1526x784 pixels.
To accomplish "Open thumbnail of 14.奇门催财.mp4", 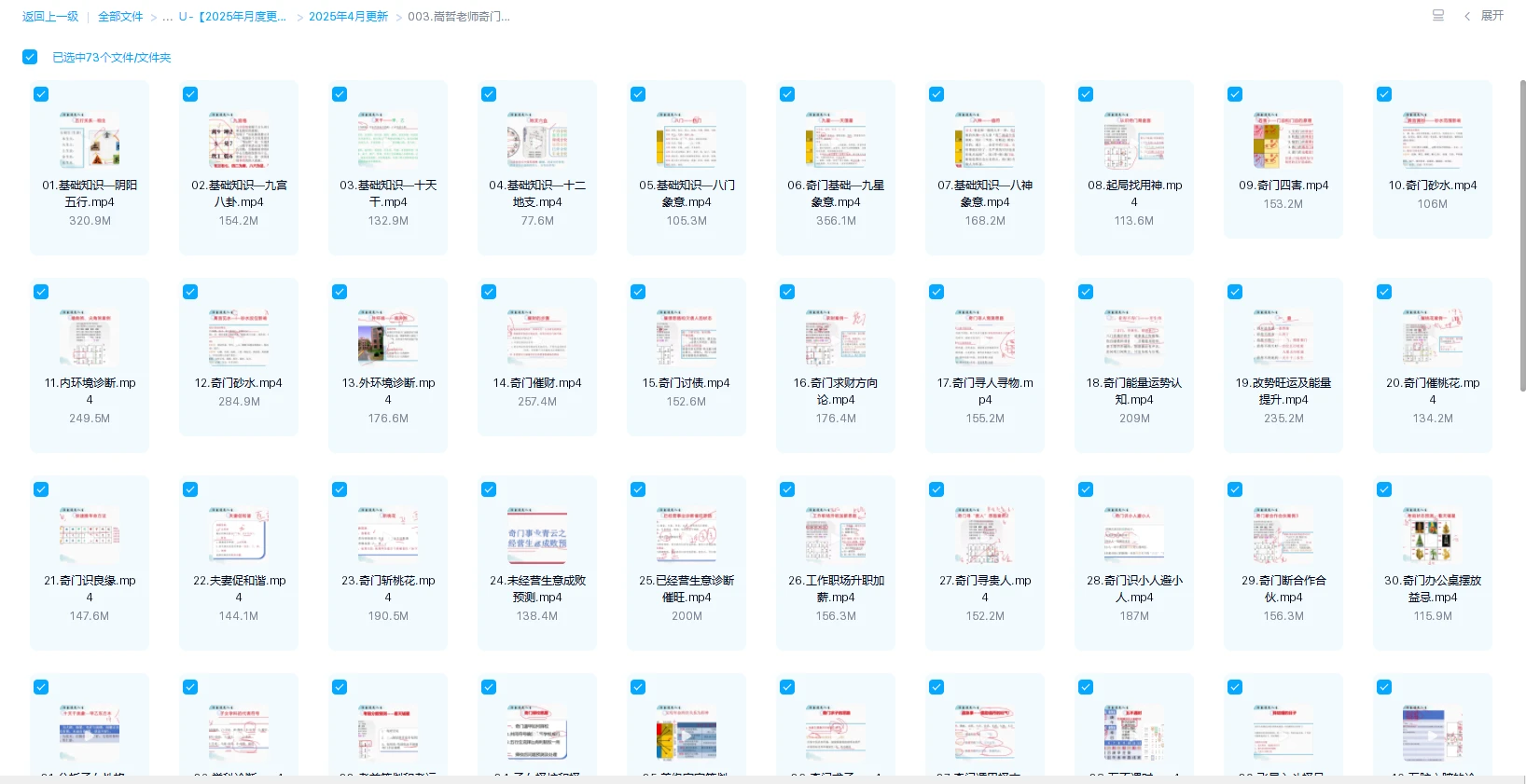I will pos(537,337).
